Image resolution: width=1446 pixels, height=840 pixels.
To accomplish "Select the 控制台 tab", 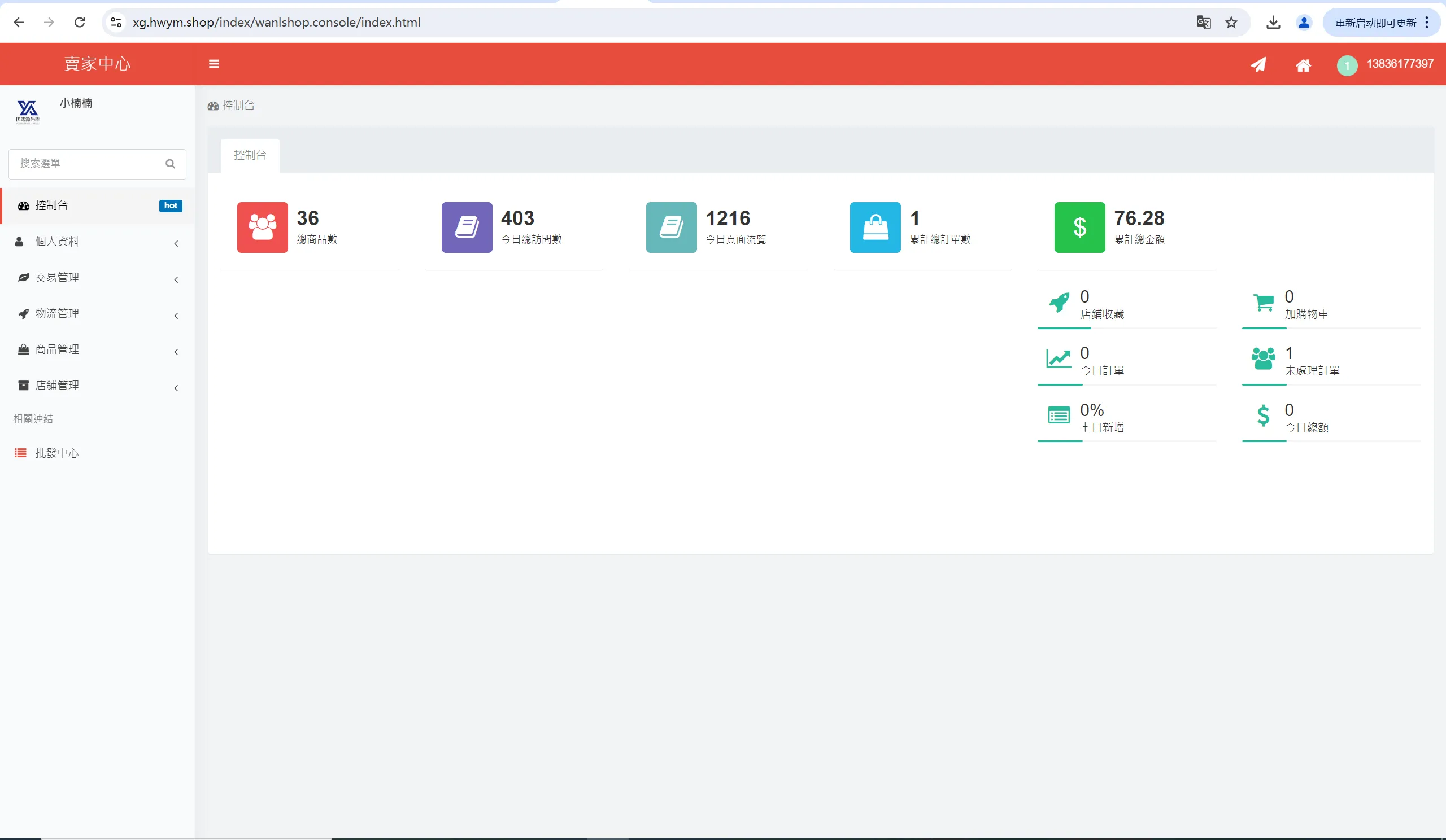I will pos(250,155).
